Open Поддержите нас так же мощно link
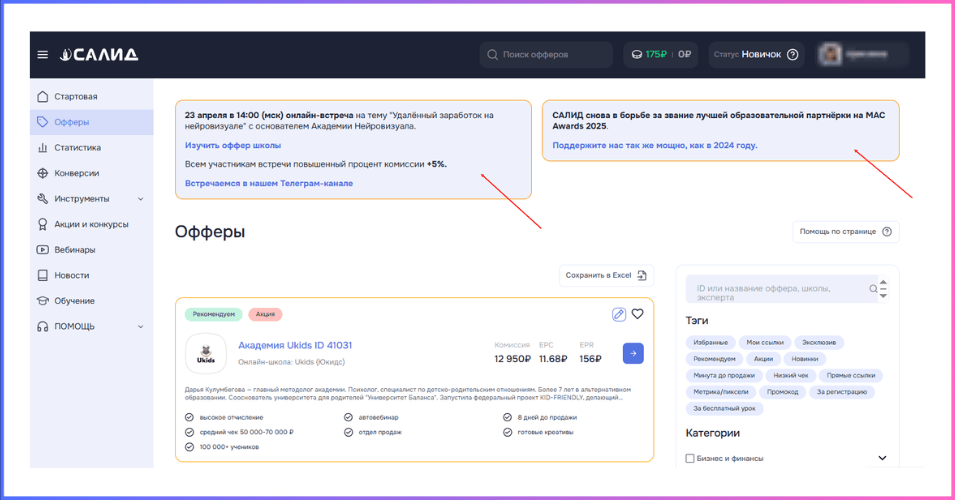The image size is (955, 500). [655, 145]
